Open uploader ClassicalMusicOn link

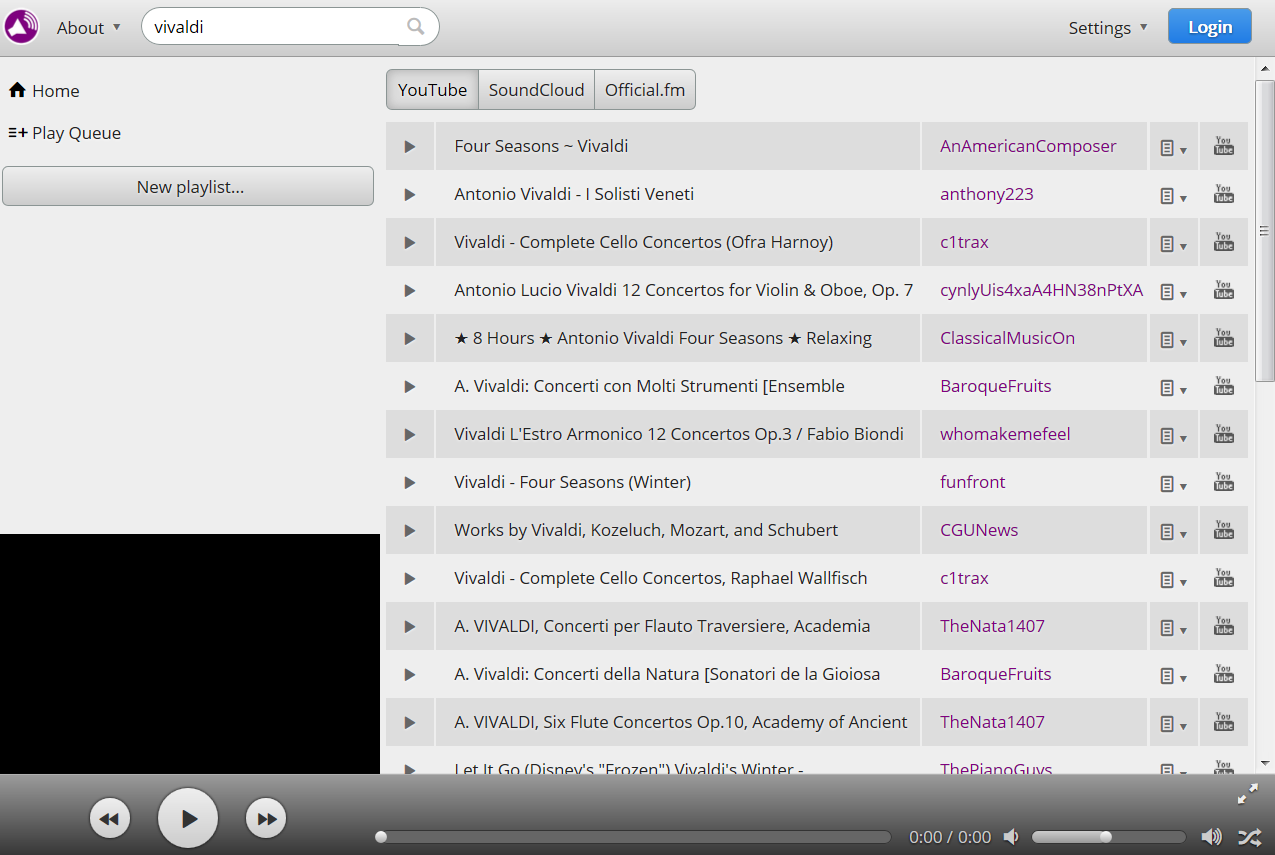click(1007, 338)
